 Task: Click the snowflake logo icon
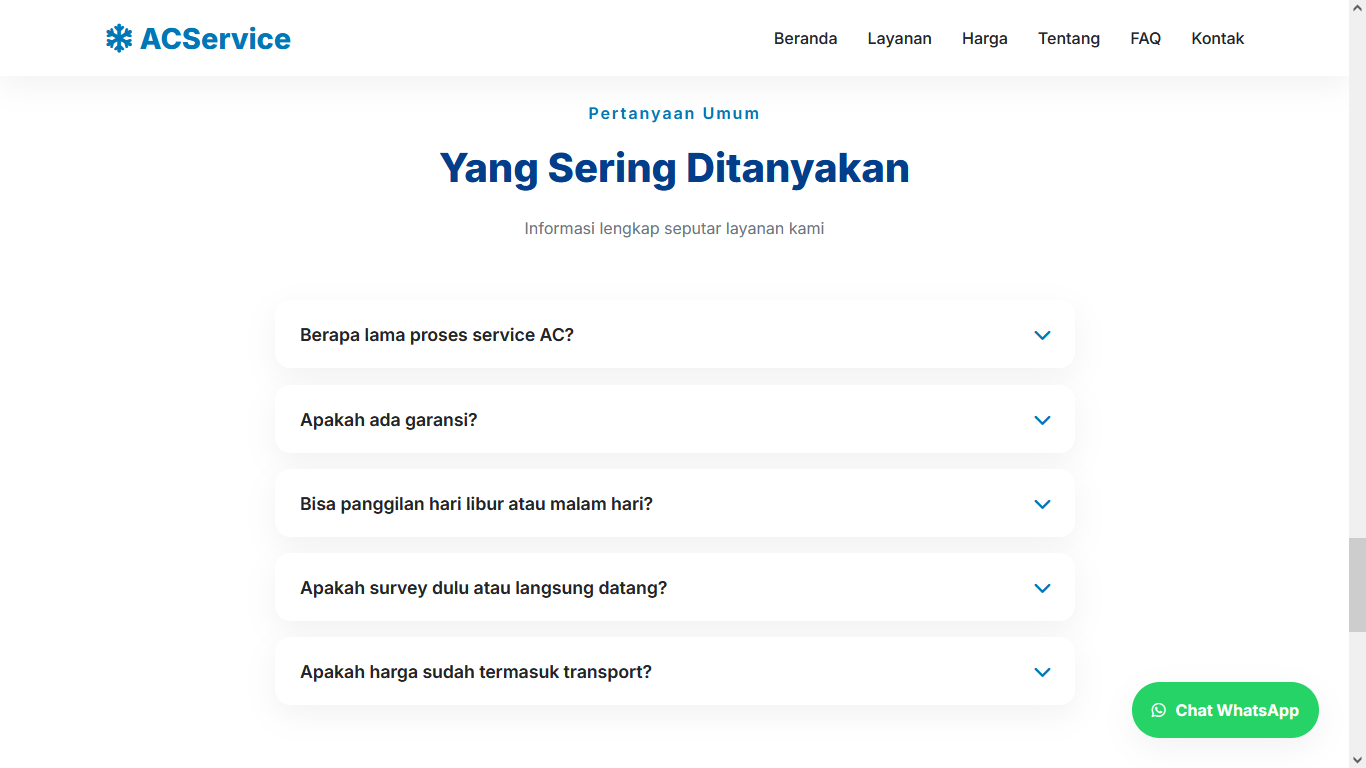pos(119,39)
